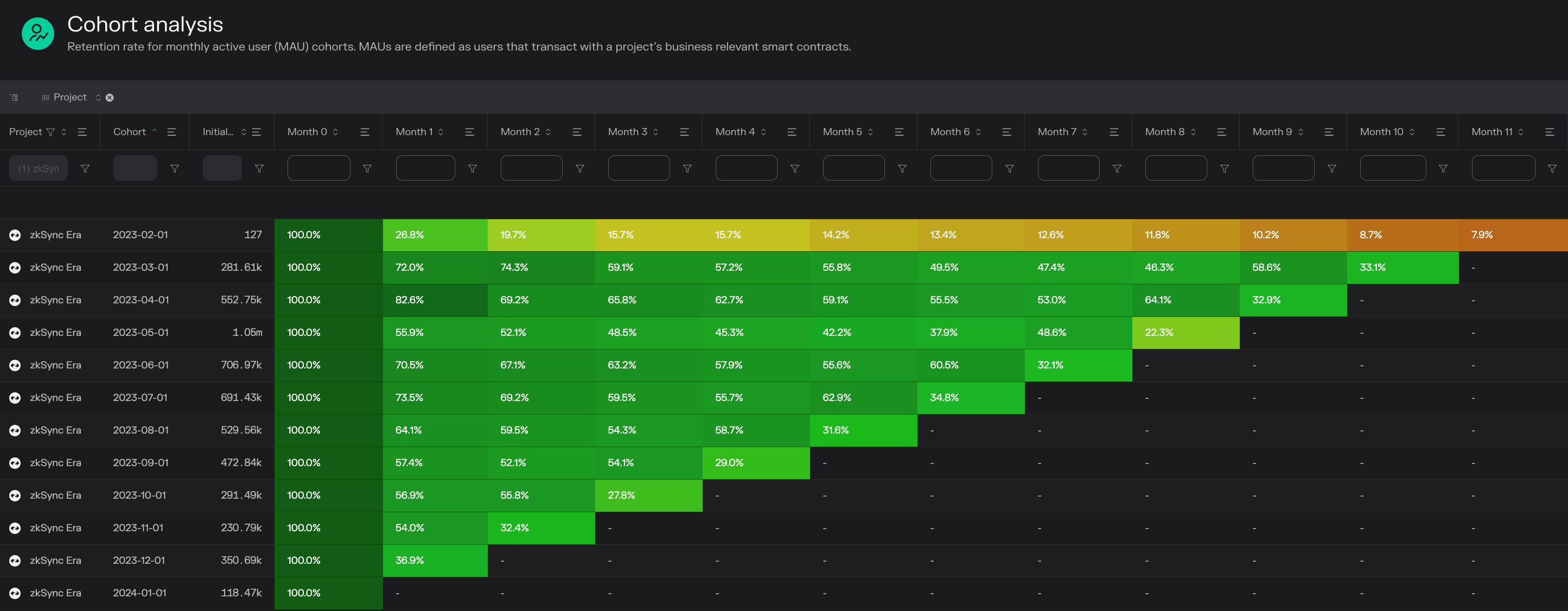Viewport: 1568px width, 611px height.
Task: Sort by the Cohort column header
Action: click(x=130, y=132)
